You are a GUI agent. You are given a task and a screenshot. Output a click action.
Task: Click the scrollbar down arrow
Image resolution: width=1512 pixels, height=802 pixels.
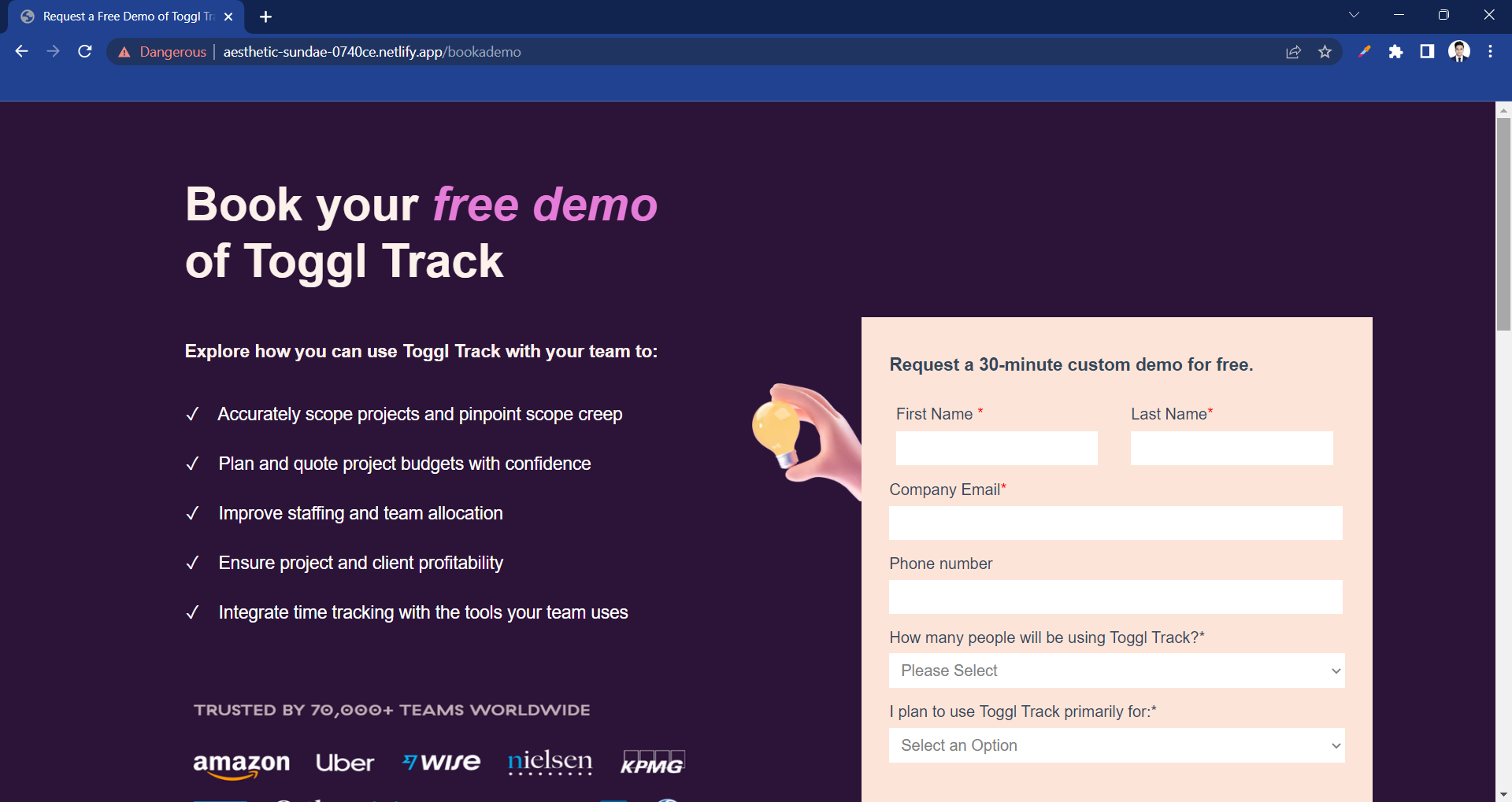1503,794
